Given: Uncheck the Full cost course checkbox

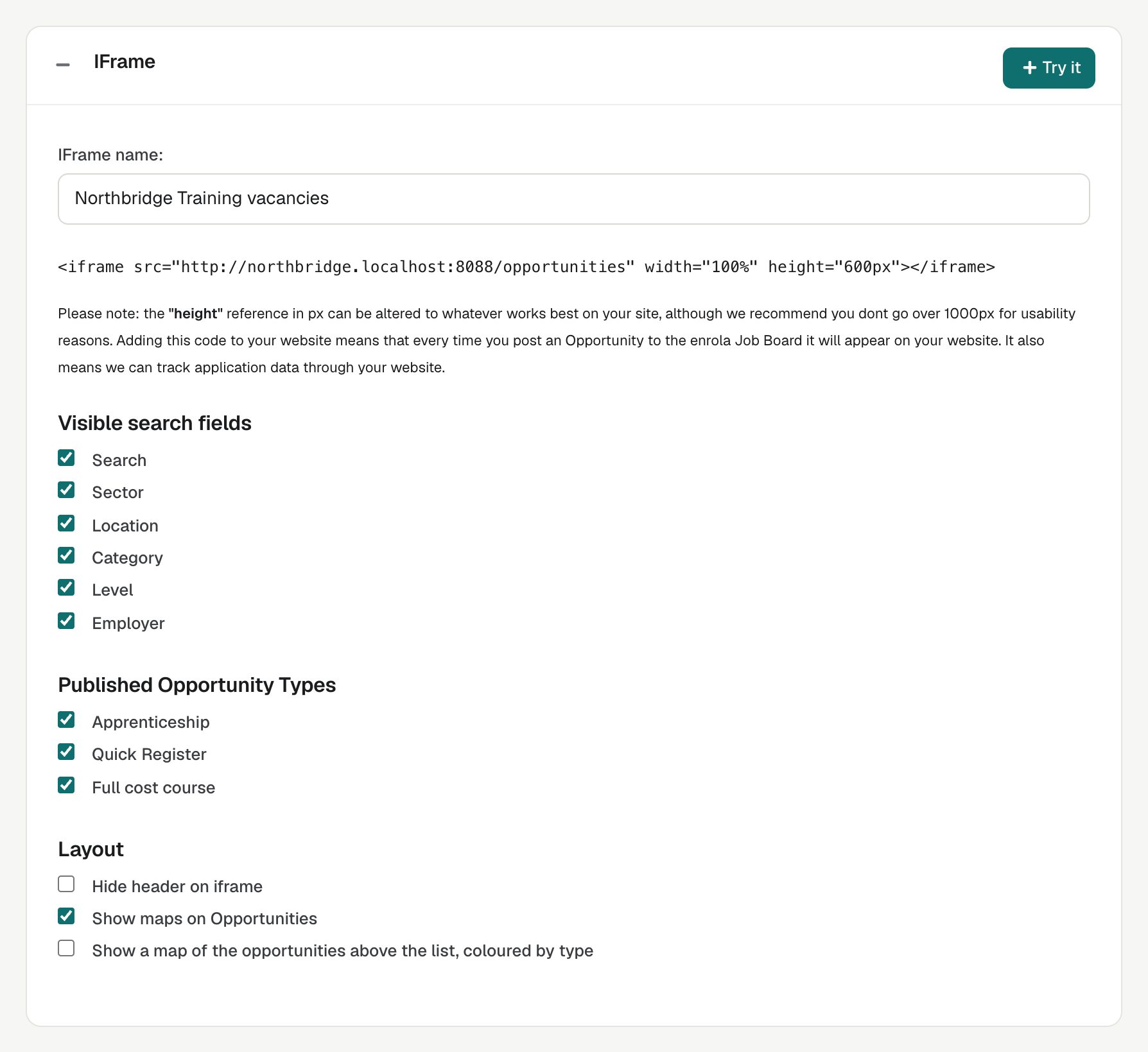Looking at the screenshot, I should point(66,786).
